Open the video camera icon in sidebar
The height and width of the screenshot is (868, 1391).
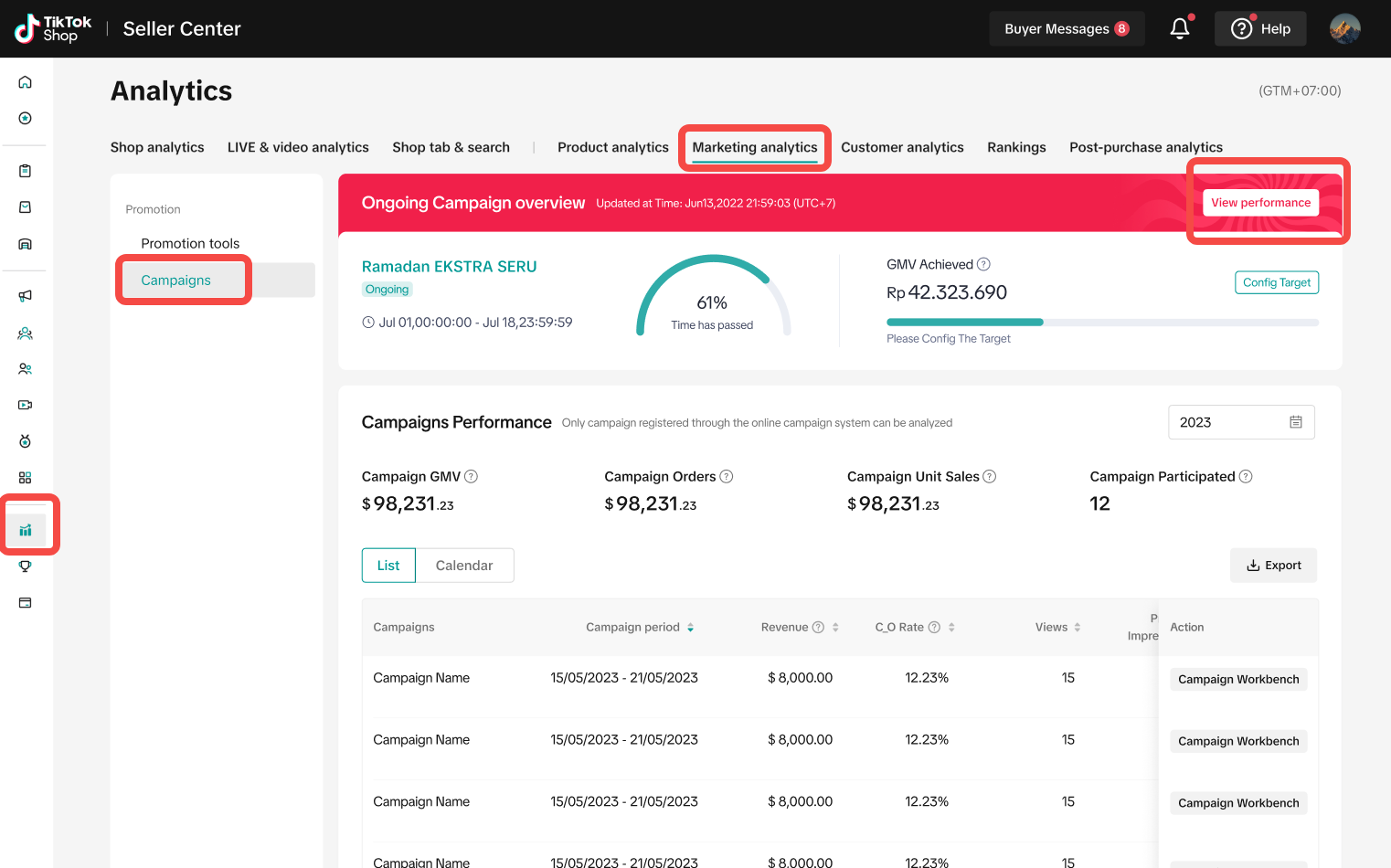pyautogui.click(x=26, y=405)
